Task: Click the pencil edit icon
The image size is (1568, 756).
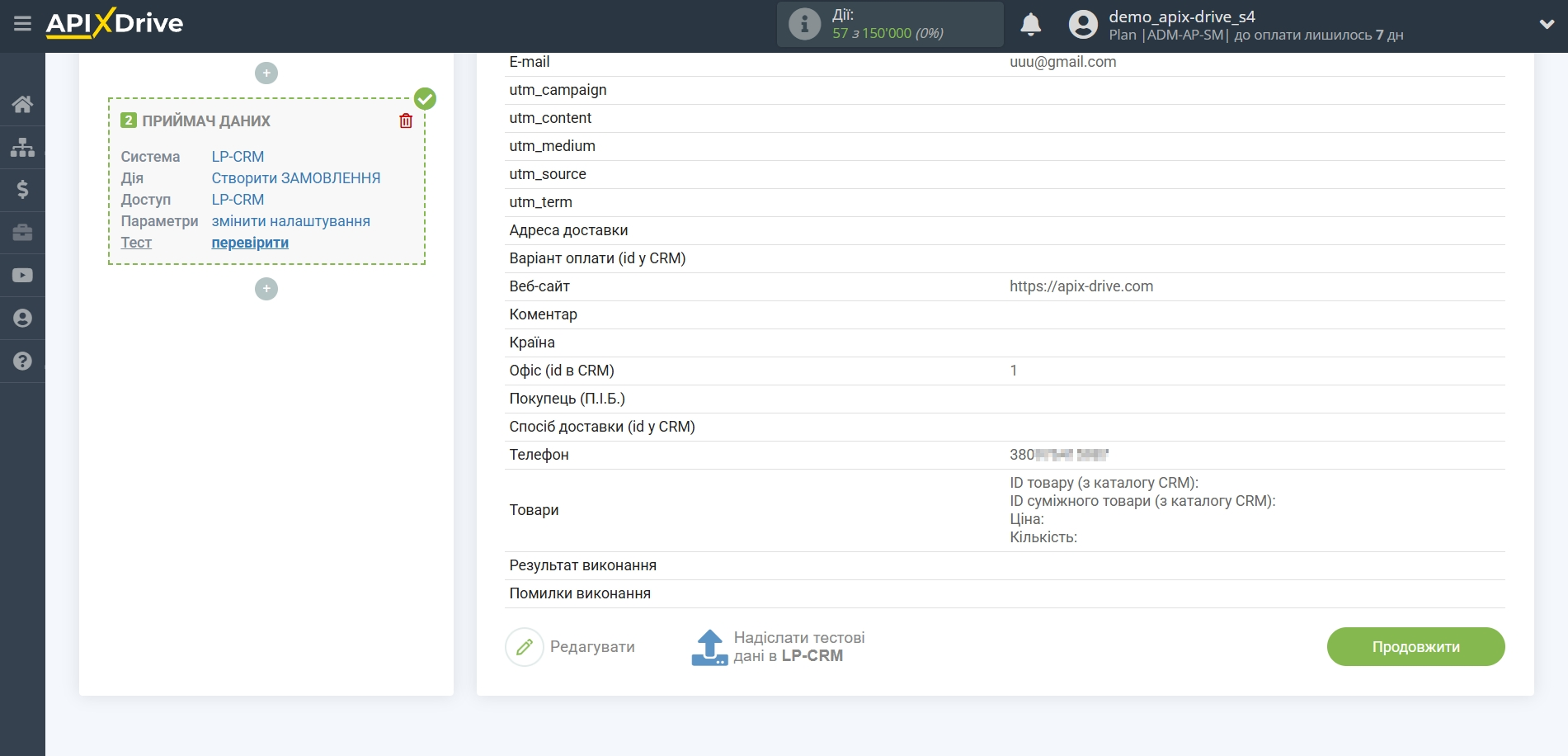Action: click(525, 647)
